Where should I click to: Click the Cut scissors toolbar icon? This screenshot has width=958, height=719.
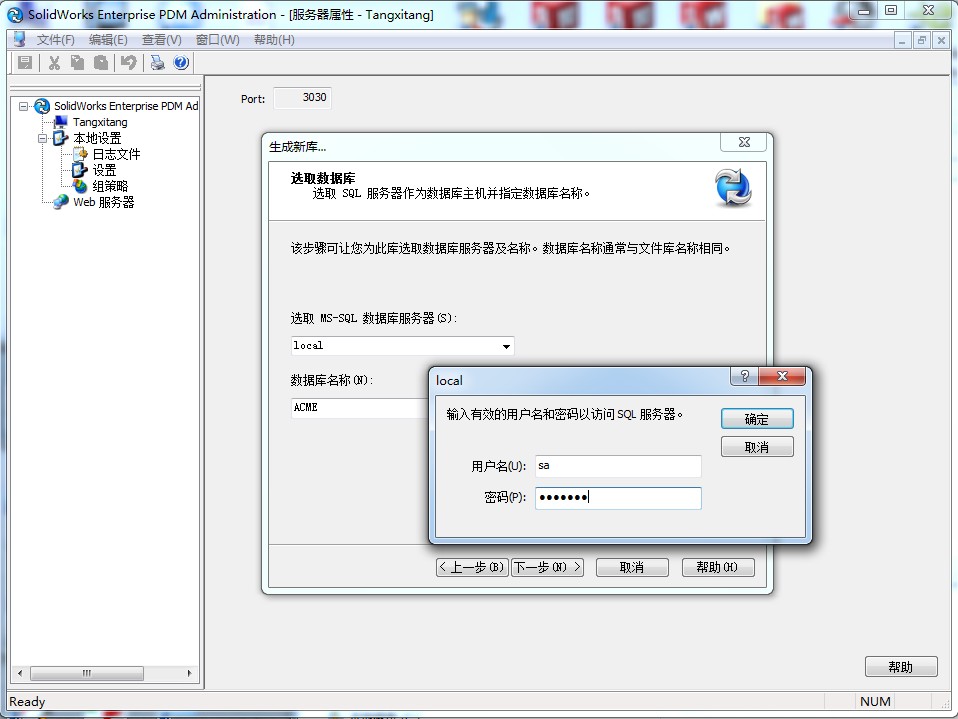[54, 62]
